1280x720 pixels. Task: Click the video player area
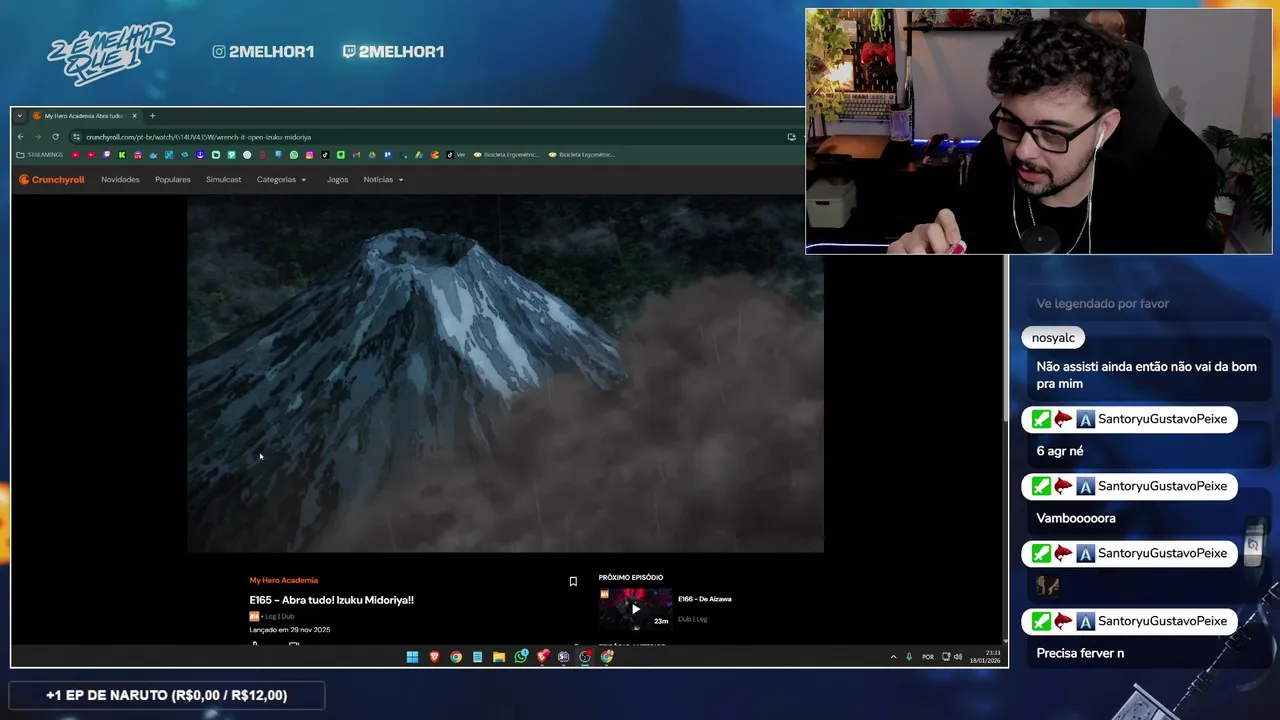(505, 373)
